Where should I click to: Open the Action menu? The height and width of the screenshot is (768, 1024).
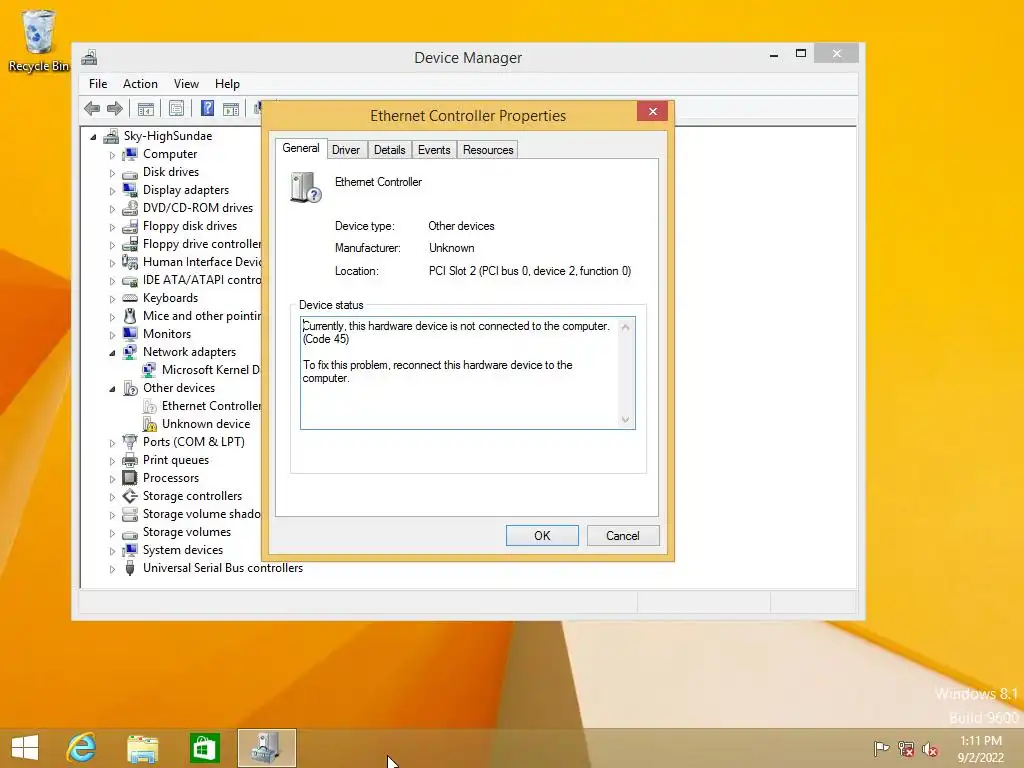click(x=140, y=84)
